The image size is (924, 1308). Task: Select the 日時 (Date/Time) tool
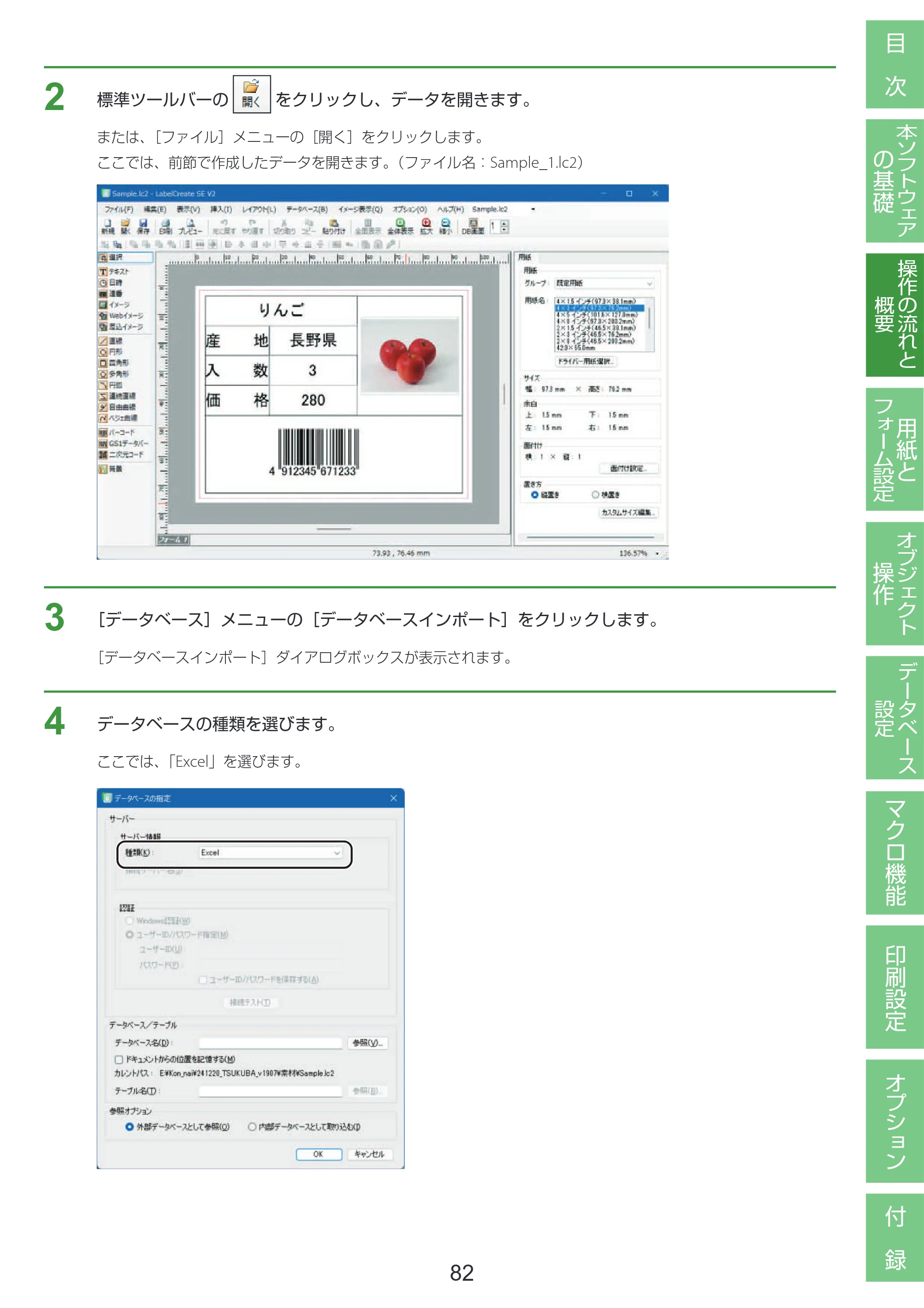(x=112, y=282)
